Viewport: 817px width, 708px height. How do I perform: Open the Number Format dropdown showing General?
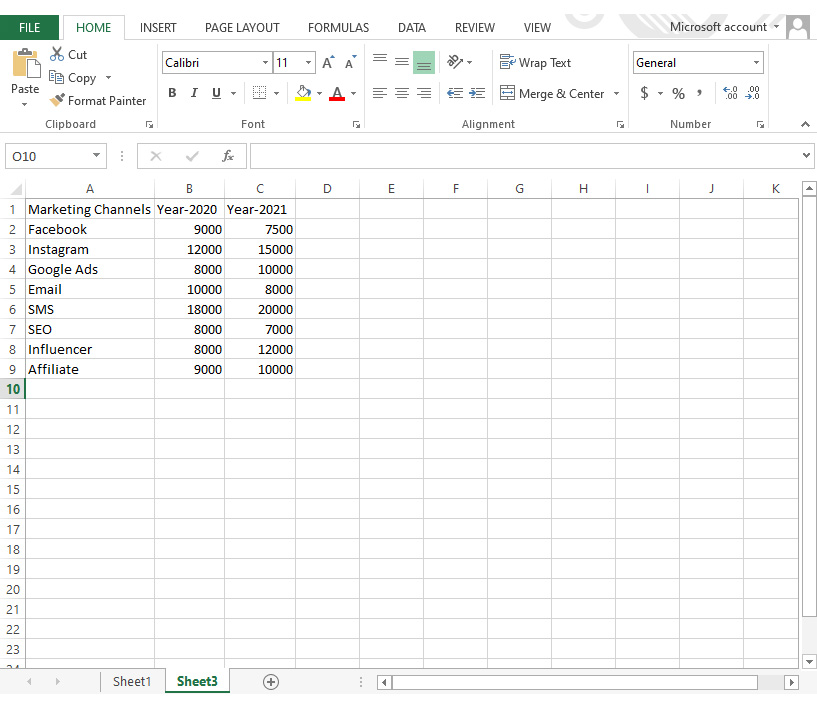tap(756, 62)
